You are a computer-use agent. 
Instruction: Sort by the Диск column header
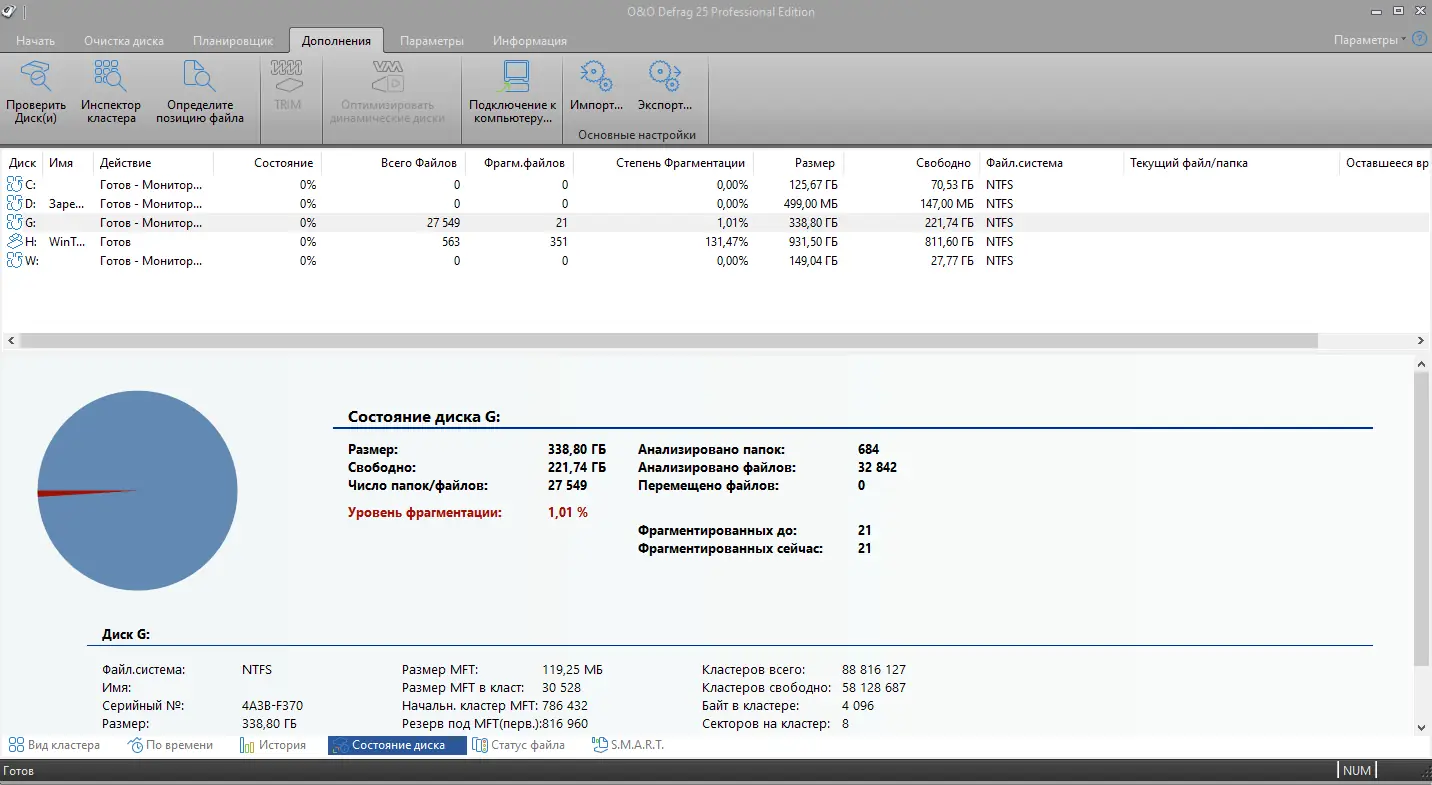(x=23, y=163)
